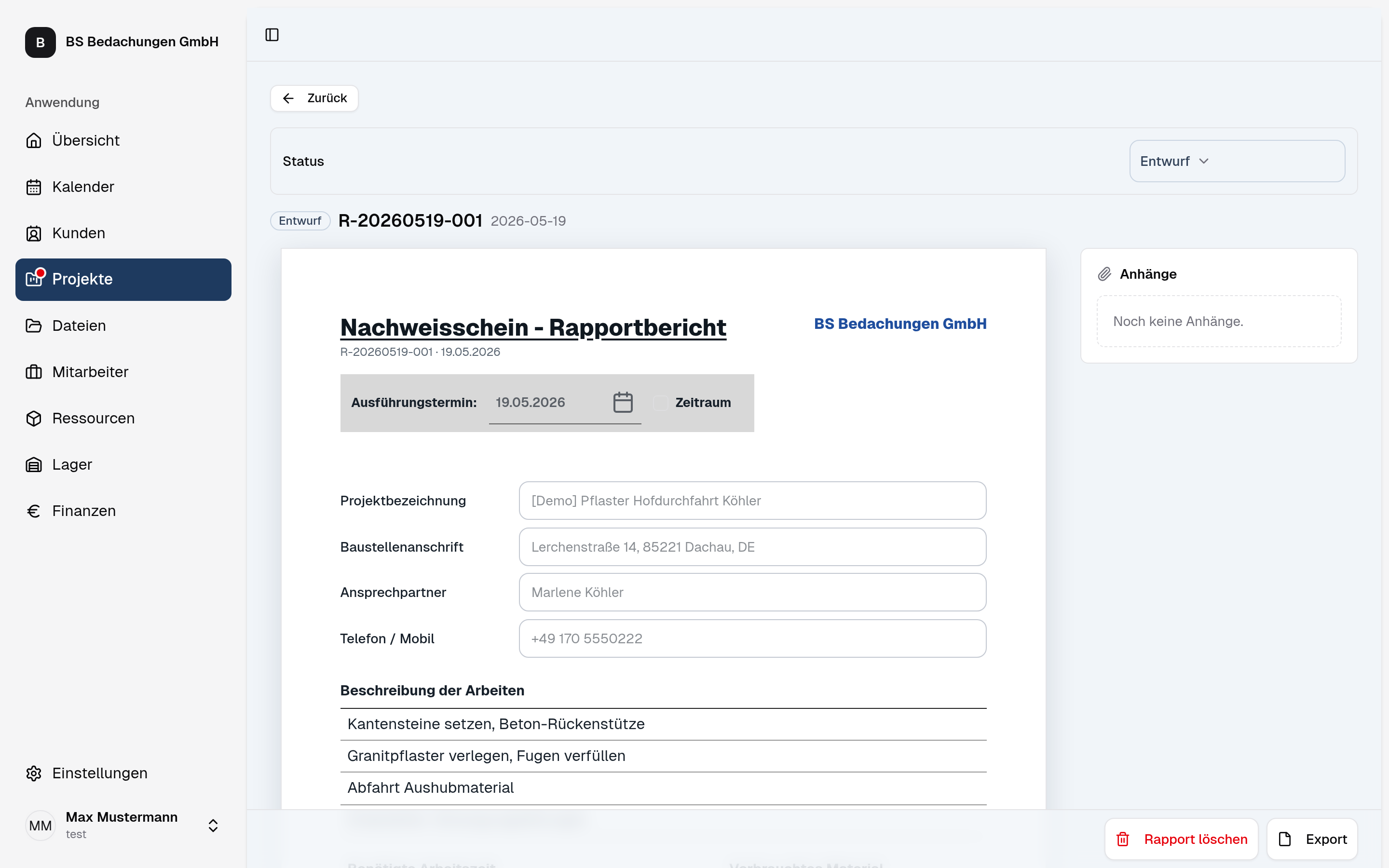Click the trash icon in Rapport löschen
This screenshot has width=1389, height=868.
click(x=1123, y=839)
